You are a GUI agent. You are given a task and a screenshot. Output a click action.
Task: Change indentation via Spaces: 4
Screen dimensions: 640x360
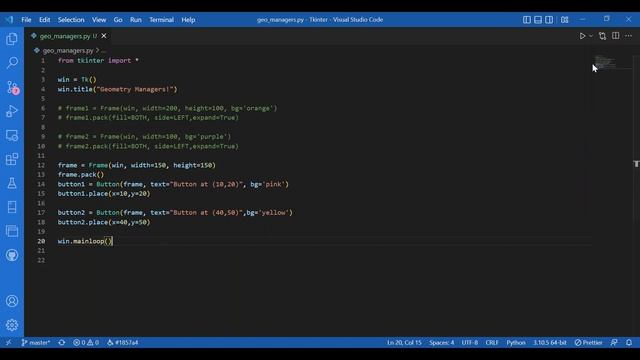(441, 342)
